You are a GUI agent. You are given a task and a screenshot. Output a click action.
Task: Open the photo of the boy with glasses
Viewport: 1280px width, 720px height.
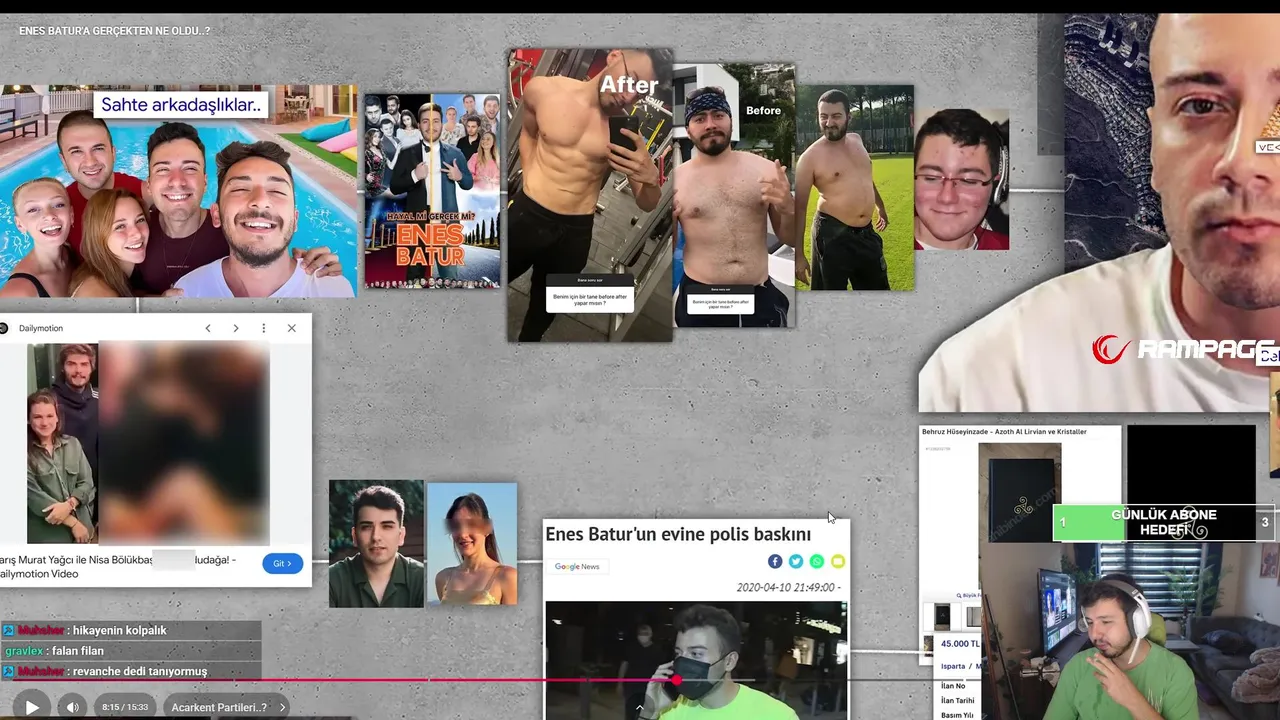pyautogui.click(x=961, y=179)
